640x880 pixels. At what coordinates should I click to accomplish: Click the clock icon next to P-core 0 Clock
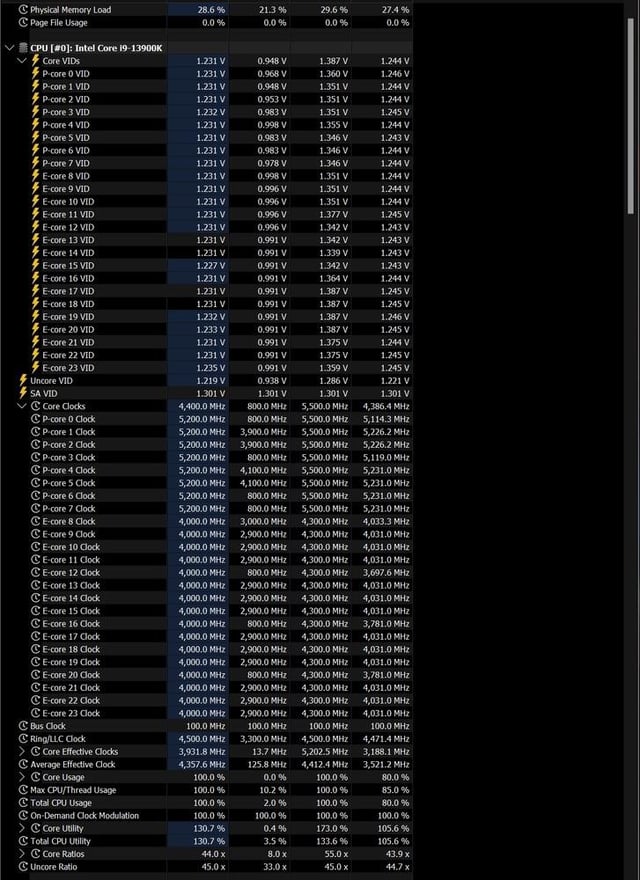(x=35, y=419)
